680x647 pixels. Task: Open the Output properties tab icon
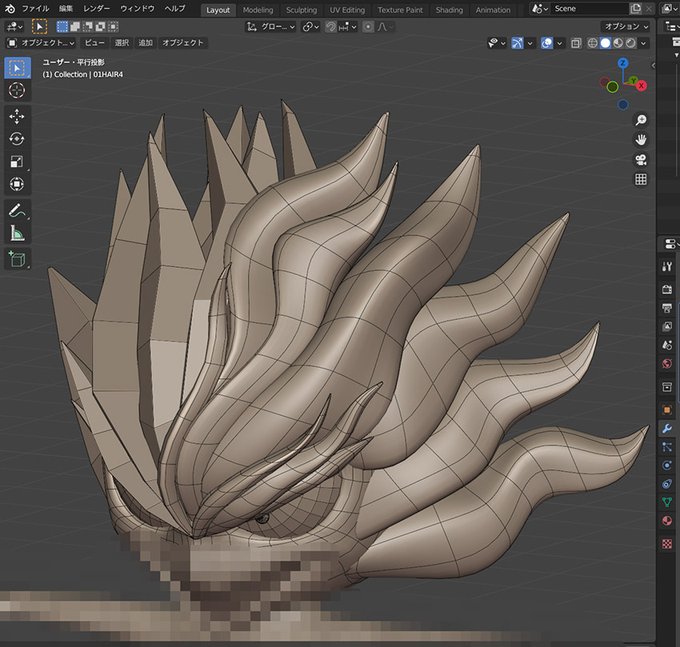667,308
